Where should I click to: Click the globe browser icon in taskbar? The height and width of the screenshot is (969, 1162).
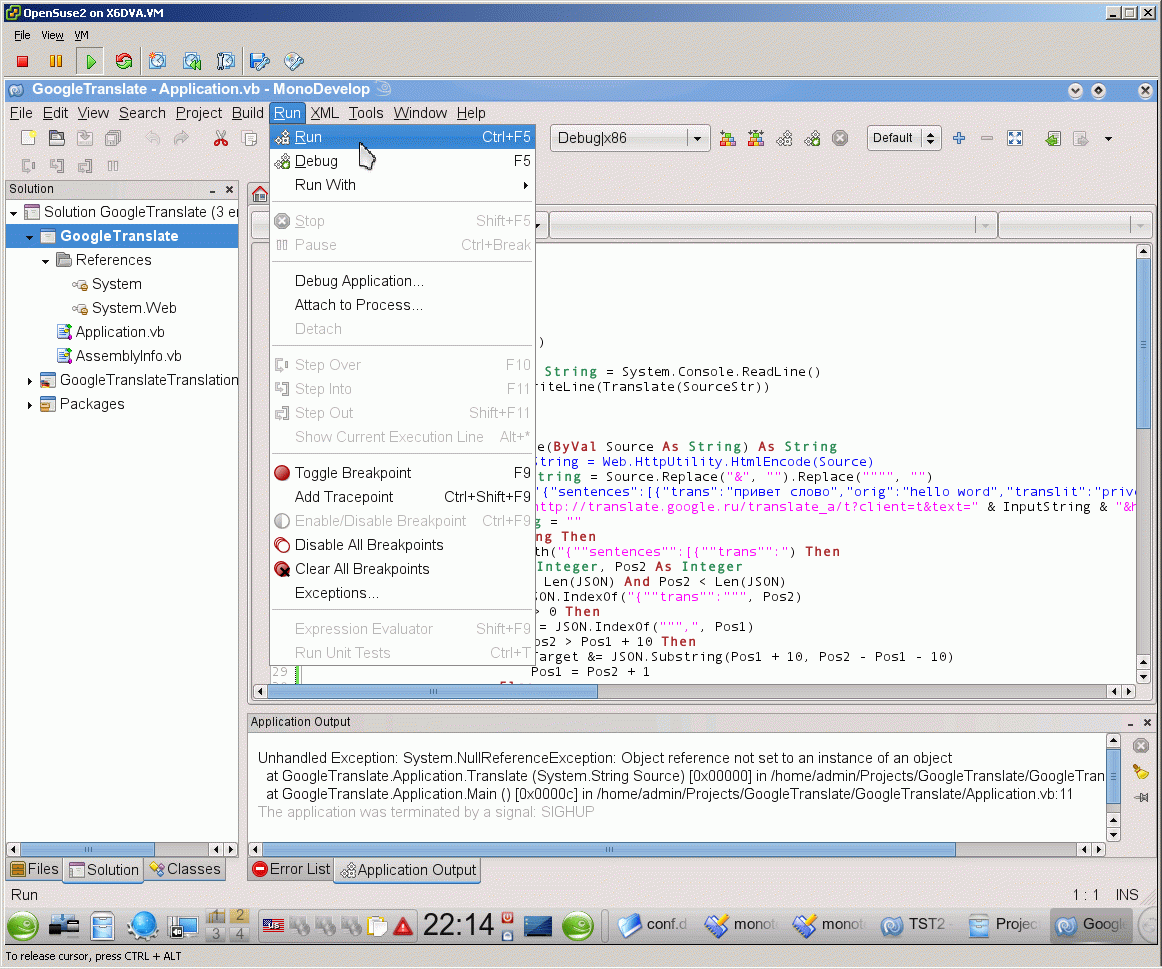142,926
